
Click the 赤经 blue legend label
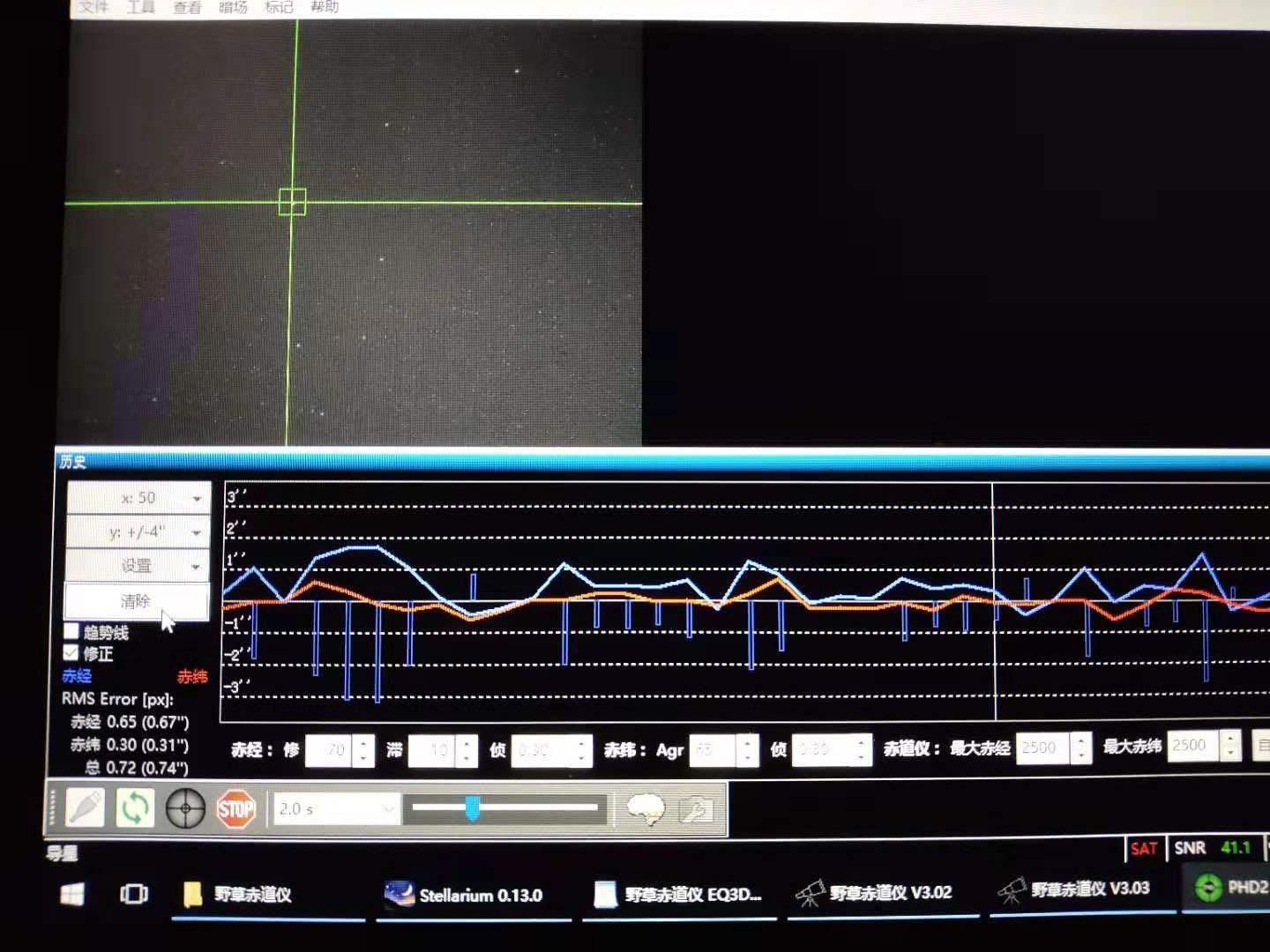tap(77, 676)
